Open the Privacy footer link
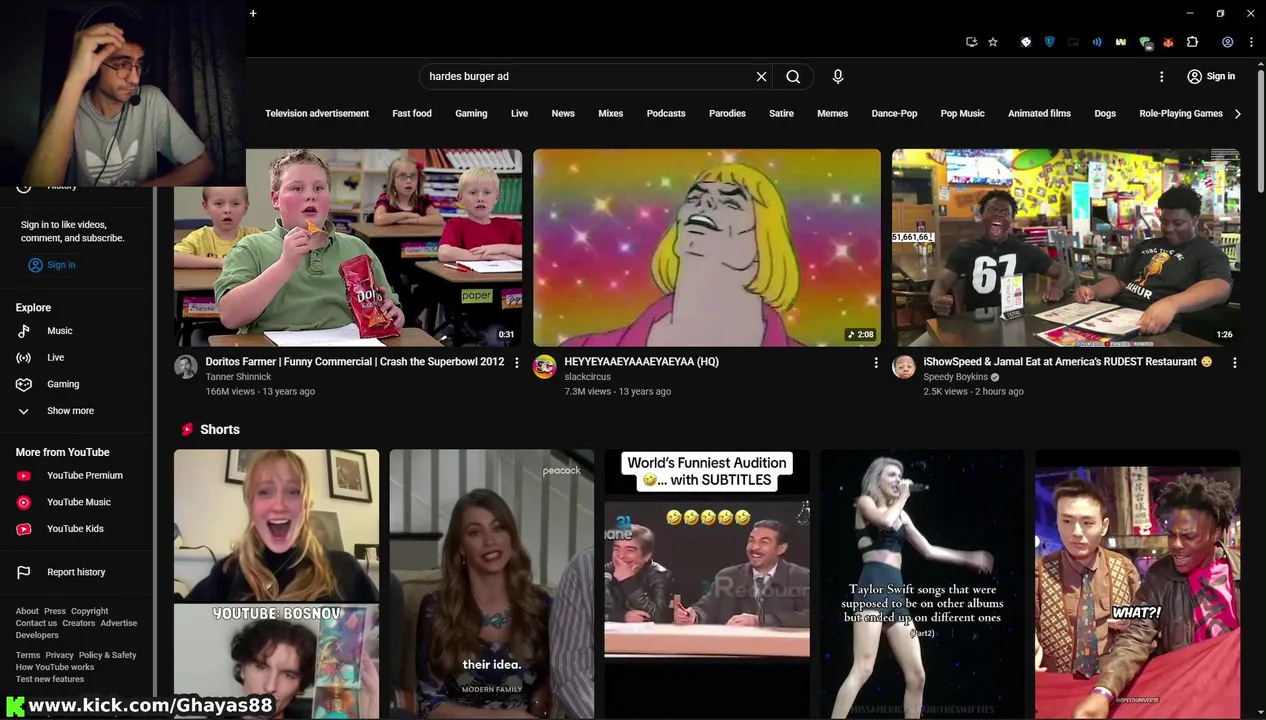 (x=59, y=655)
